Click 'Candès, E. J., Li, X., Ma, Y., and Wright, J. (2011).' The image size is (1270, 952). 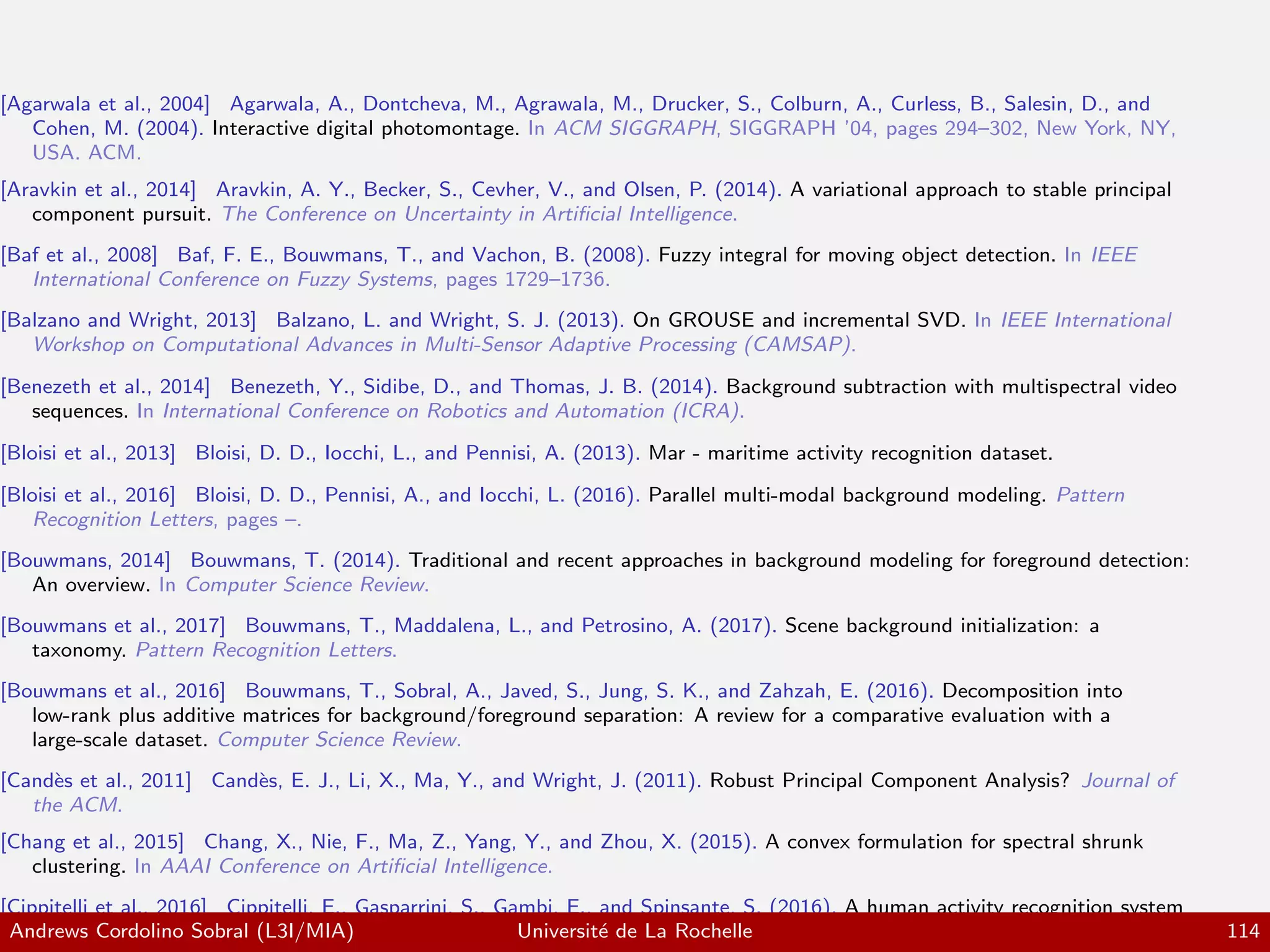tap(456, 781)
